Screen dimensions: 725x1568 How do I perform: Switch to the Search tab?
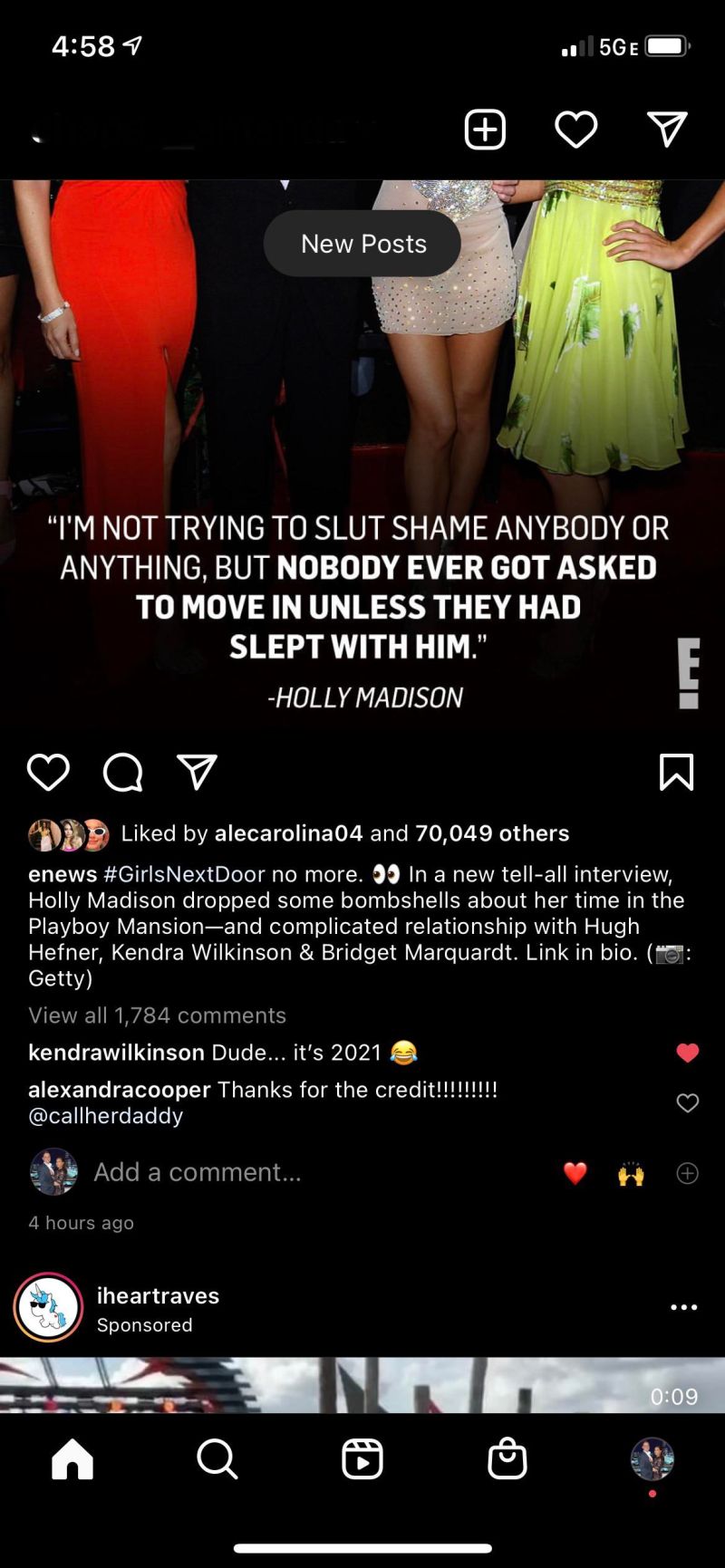coord(217,1459)
